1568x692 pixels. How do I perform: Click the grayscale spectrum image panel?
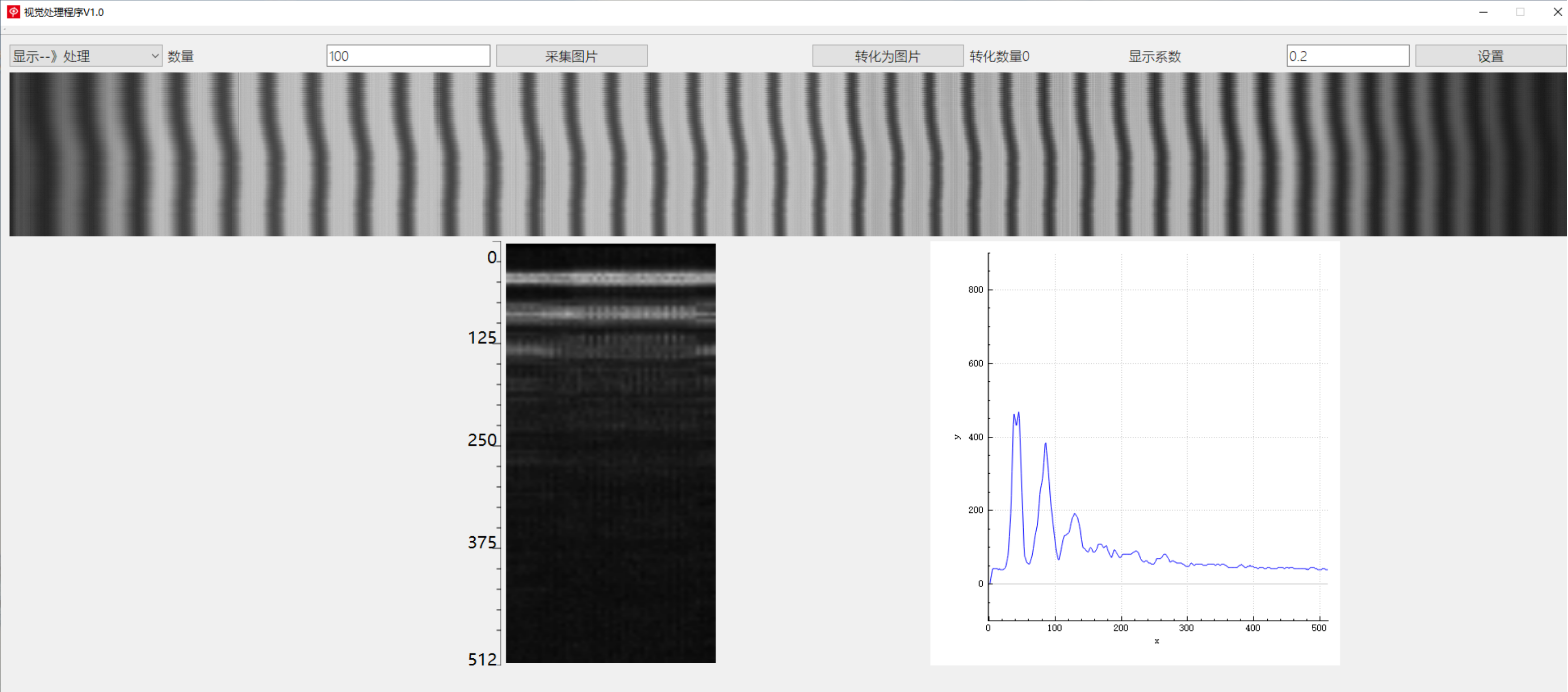(x=610, y=453)
